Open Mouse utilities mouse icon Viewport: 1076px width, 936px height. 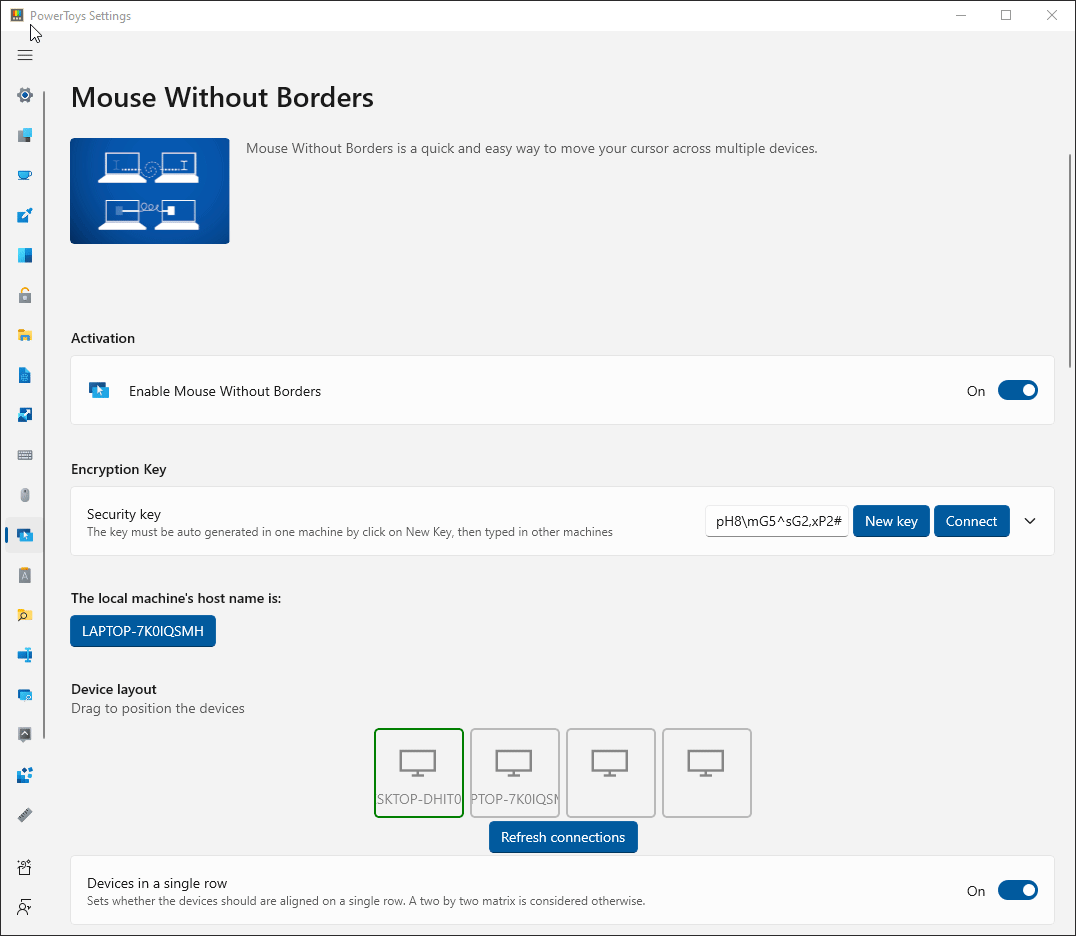[x=24, y=494]
